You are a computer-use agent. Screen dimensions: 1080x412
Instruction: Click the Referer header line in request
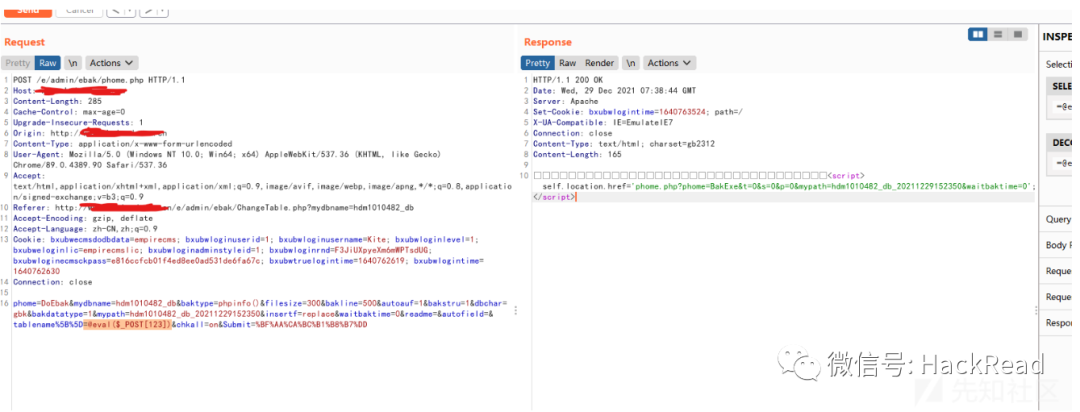pos(212,207)
